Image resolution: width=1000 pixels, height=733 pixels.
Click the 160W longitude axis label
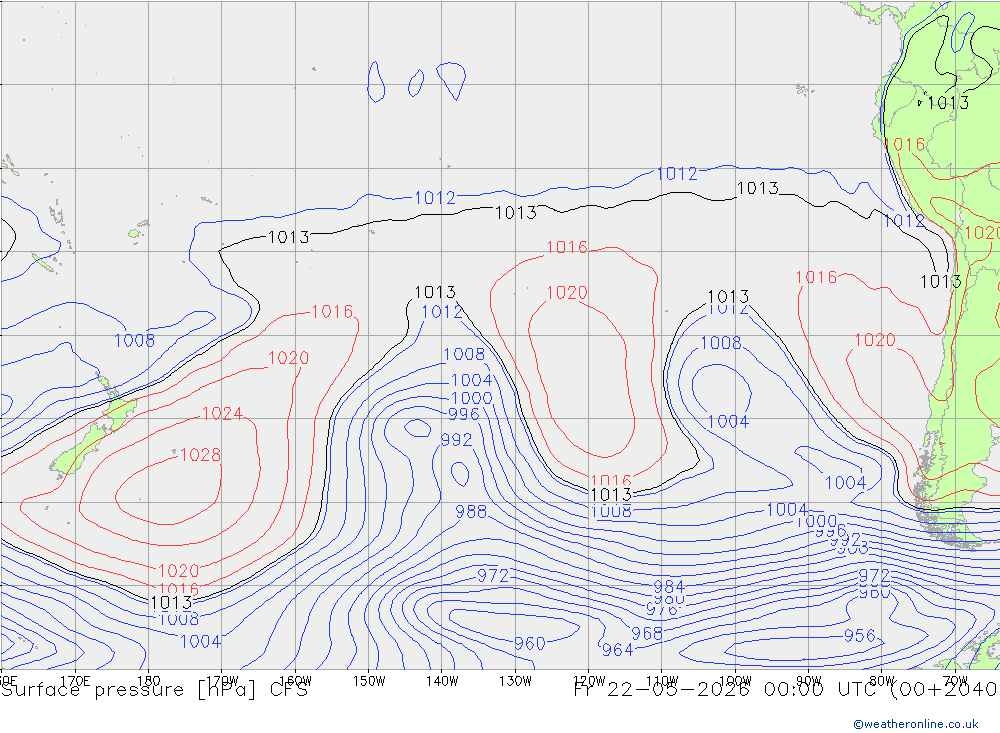(x=295, y=681)
